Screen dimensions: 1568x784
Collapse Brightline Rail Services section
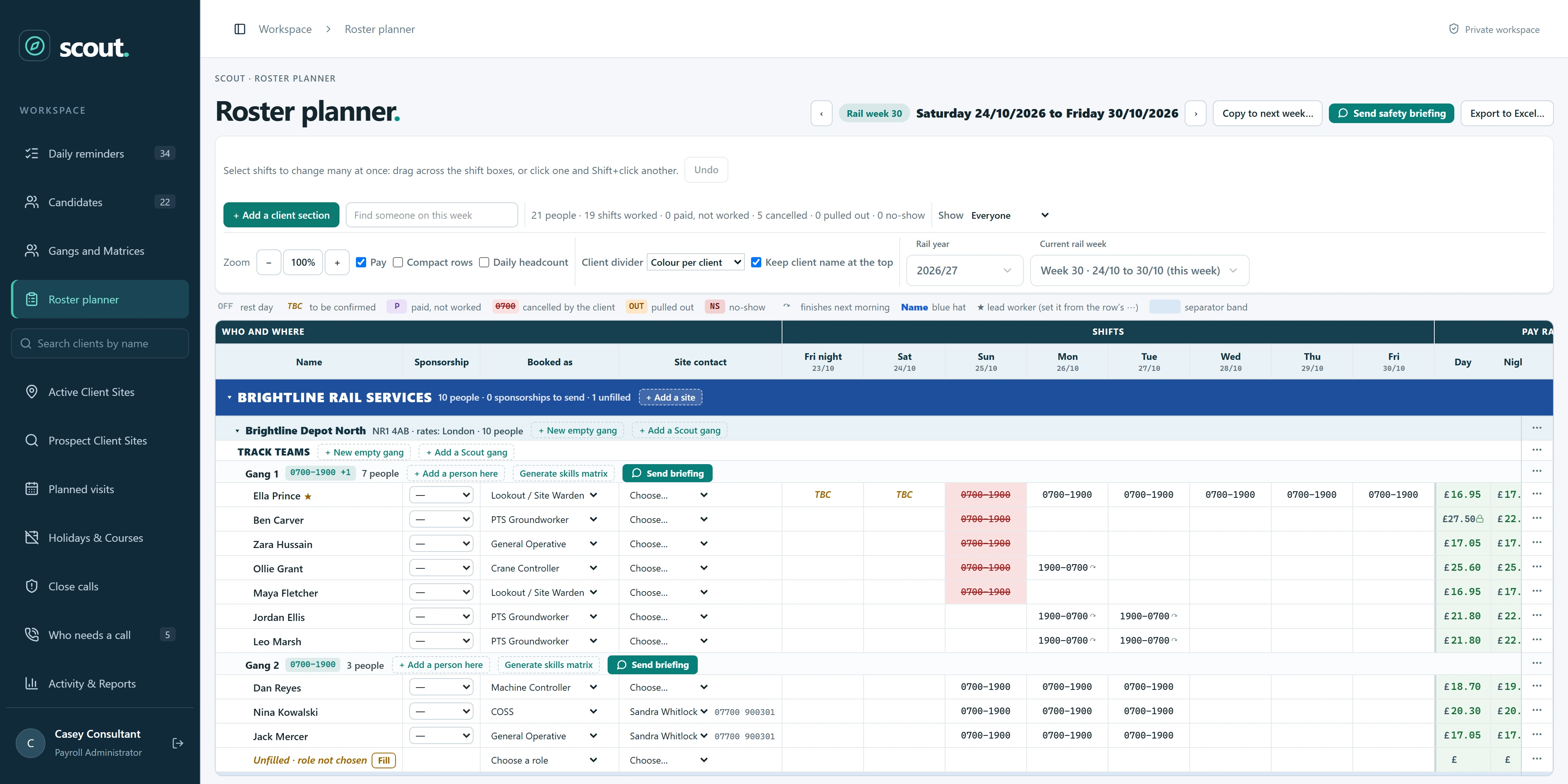(229, 397)
